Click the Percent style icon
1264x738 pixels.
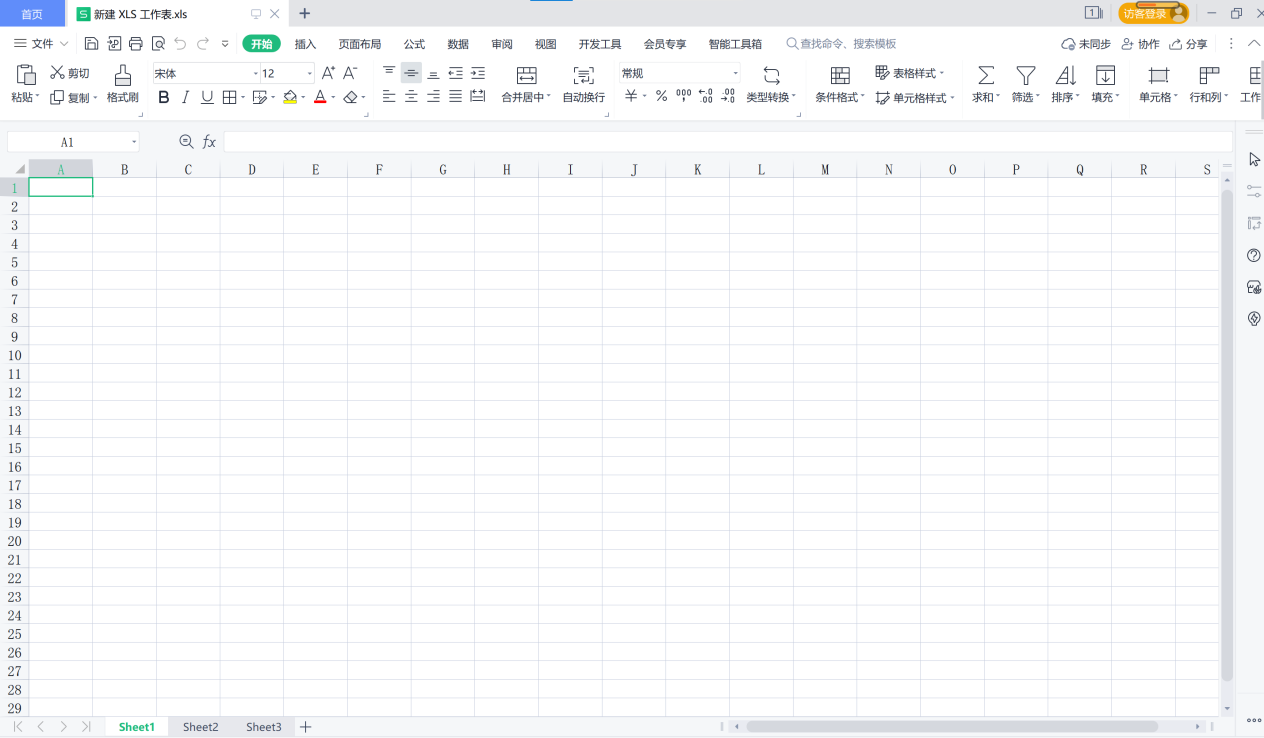(x=661, y=97)
